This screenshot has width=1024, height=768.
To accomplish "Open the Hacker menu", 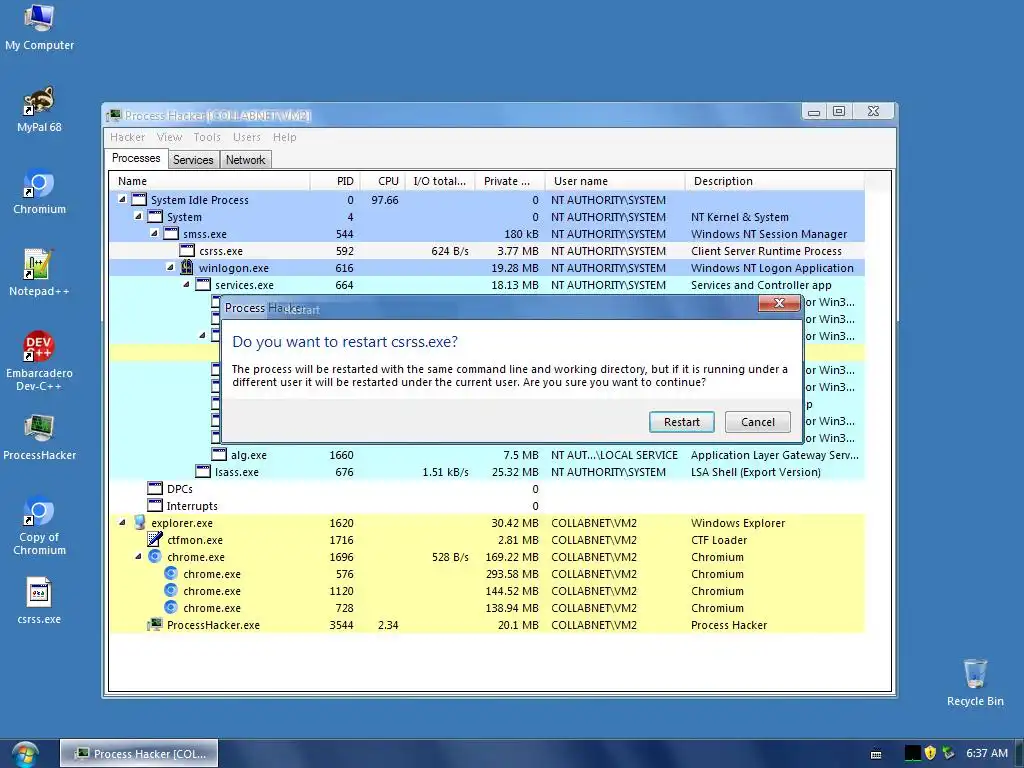I will 127,137.
